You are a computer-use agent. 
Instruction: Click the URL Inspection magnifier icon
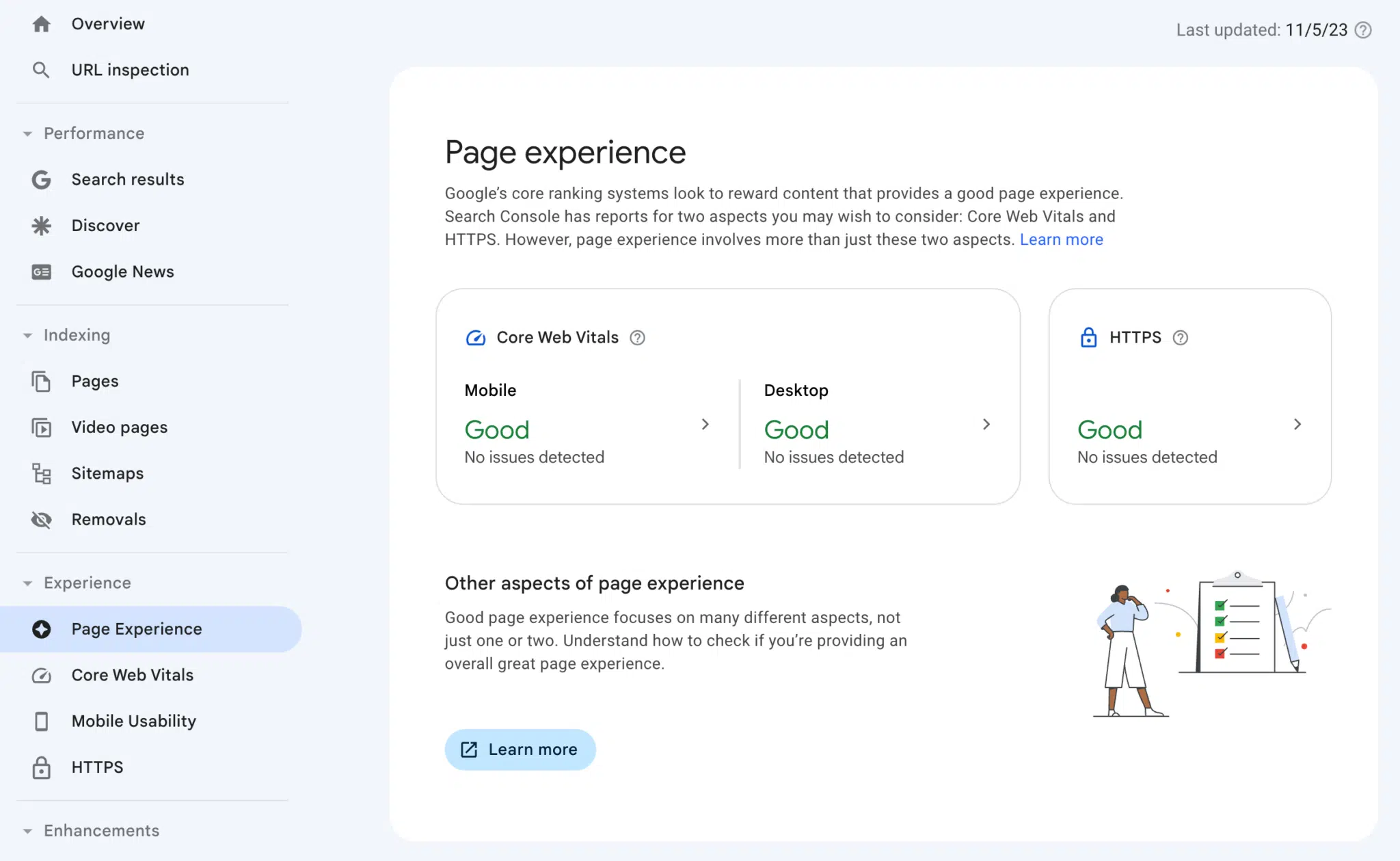(40, 69)
